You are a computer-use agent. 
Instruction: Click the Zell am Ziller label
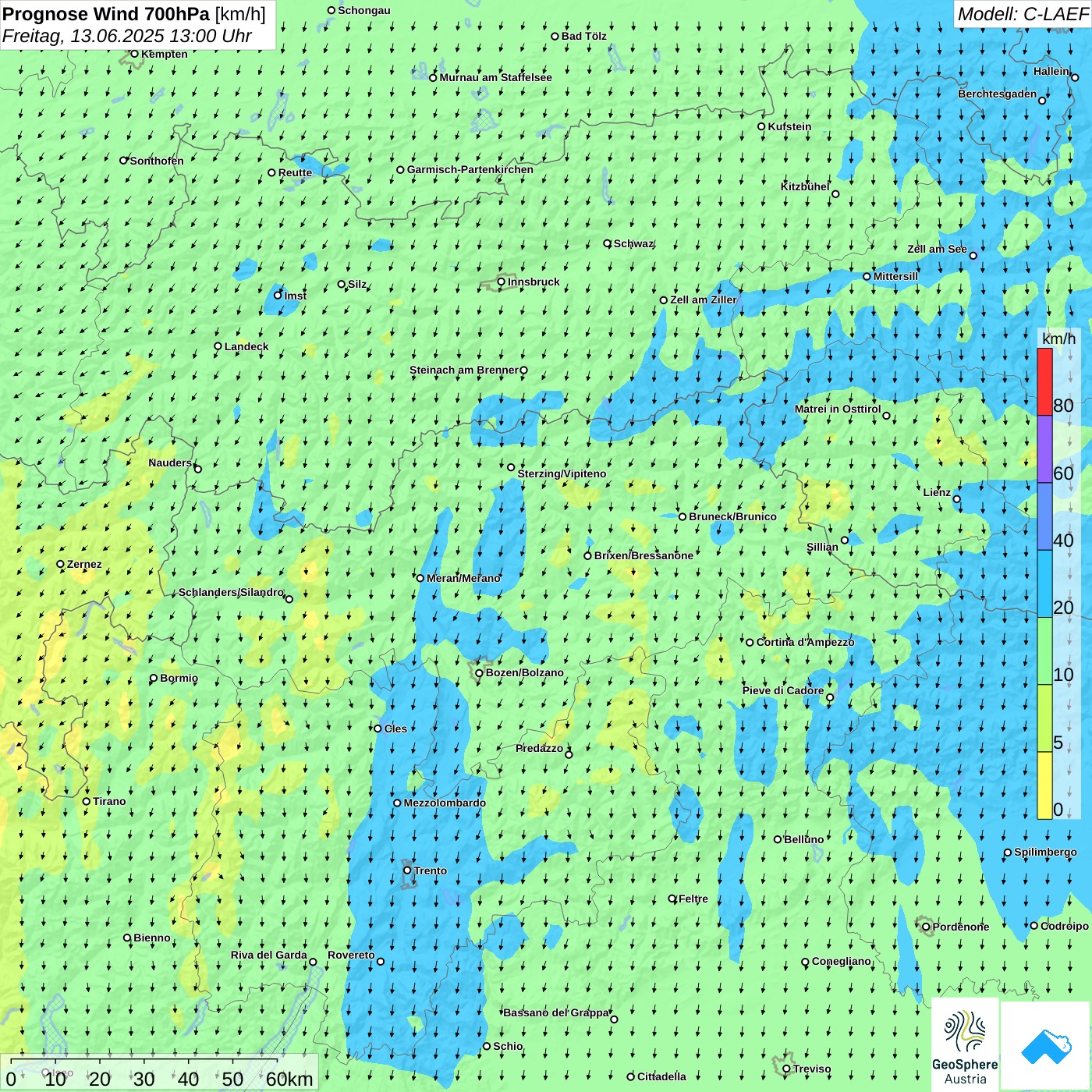(x=703, y=300)
